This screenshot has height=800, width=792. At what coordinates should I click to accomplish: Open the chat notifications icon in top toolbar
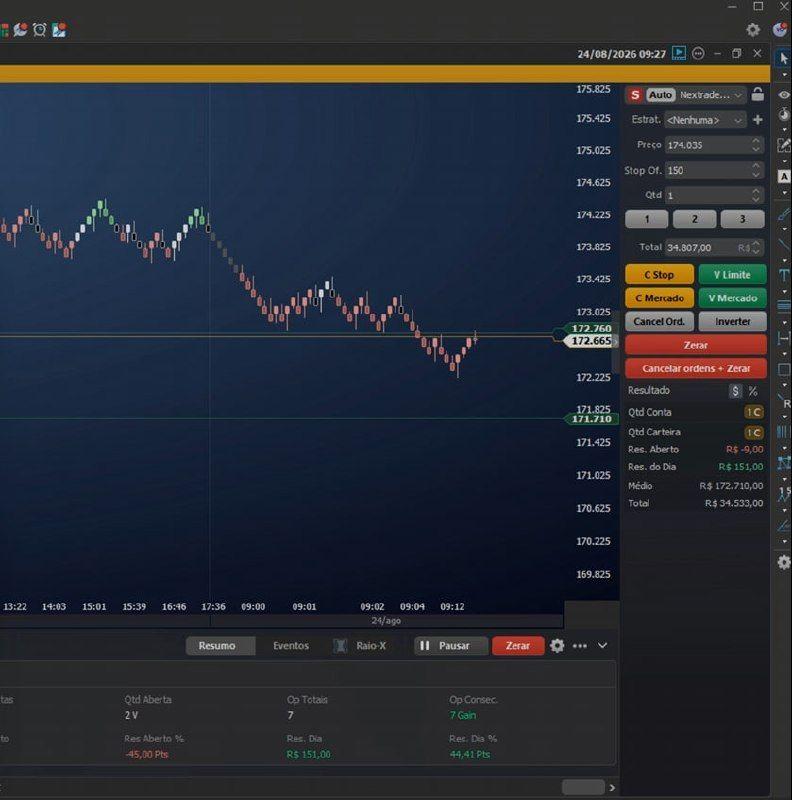[x=20, y=30]
